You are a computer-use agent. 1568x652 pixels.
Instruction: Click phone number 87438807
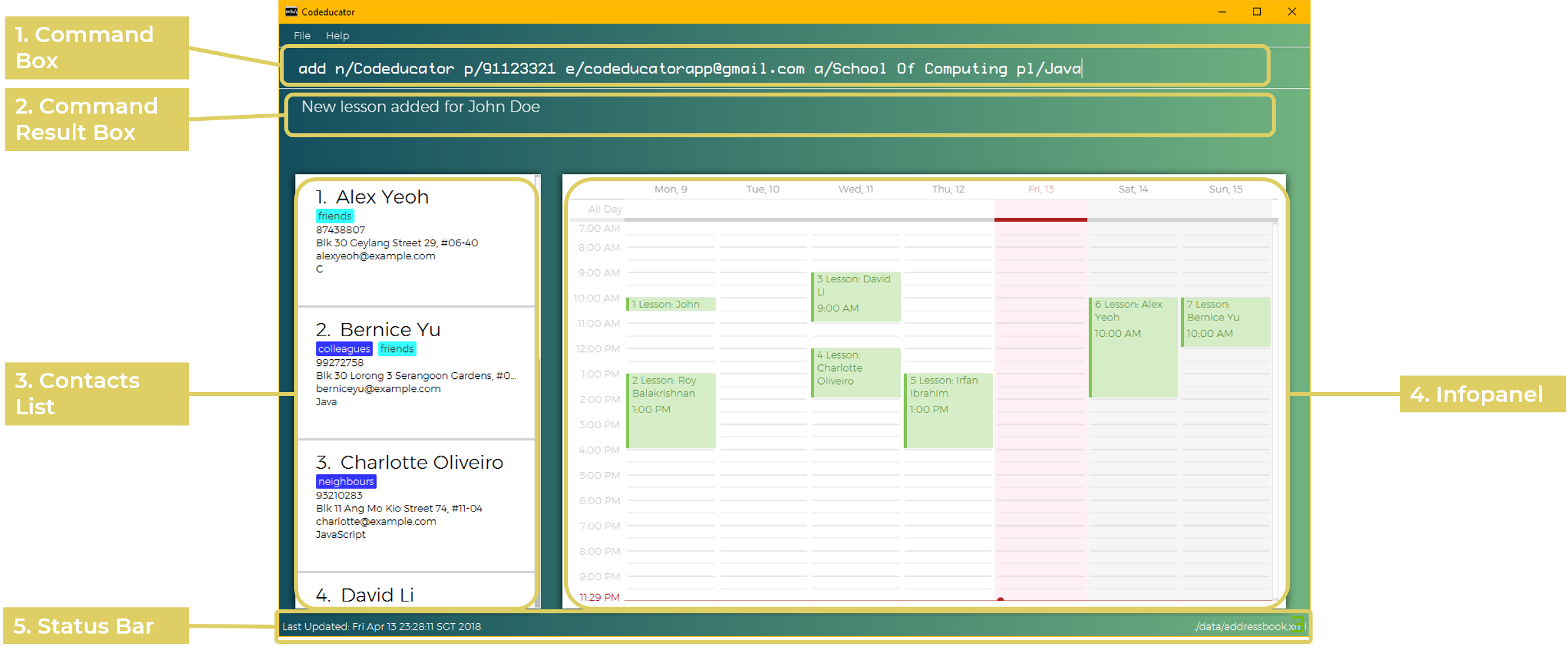[x=340, y=230]
